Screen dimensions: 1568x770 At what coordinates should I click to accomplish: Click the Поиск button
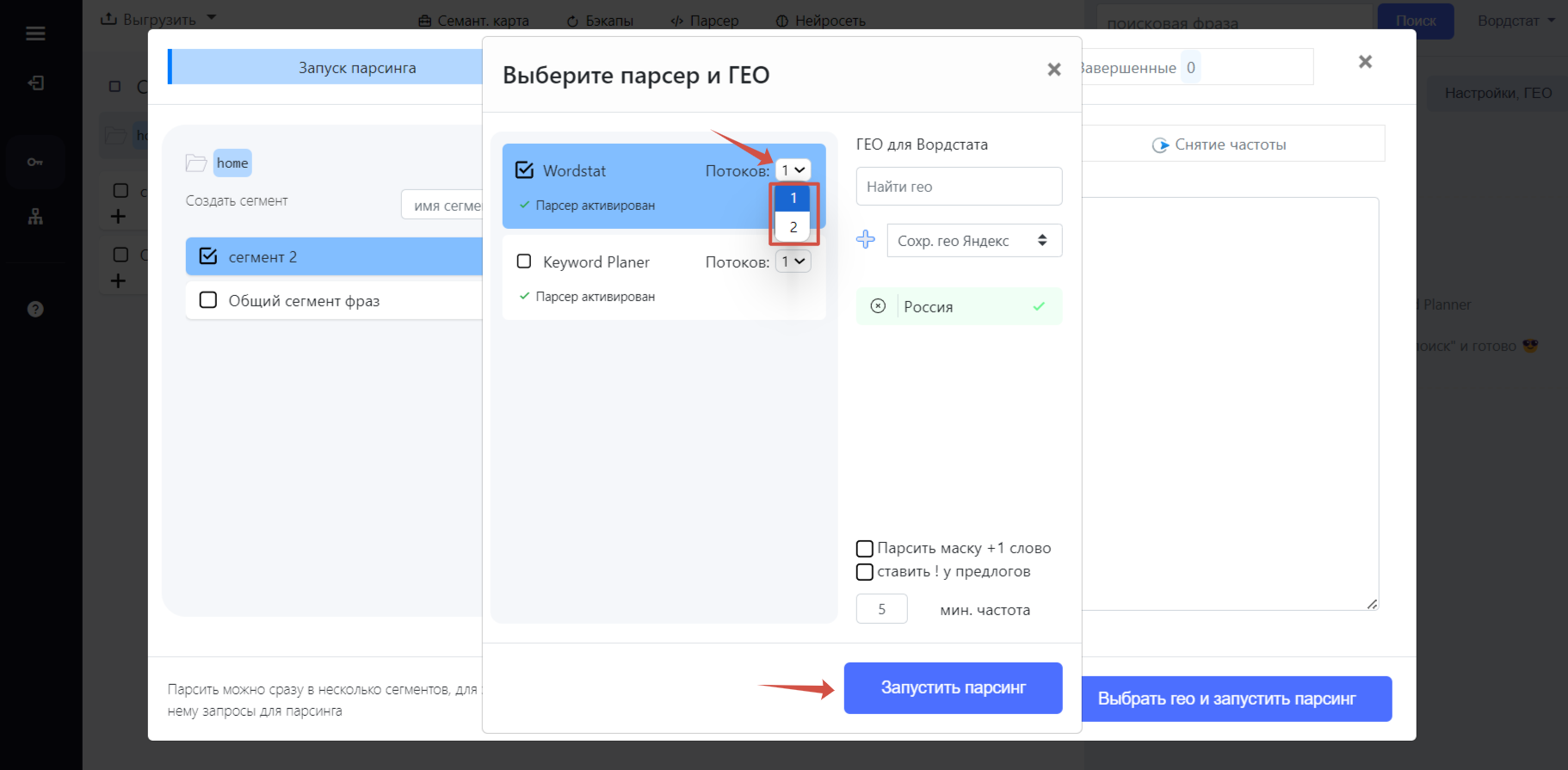point(1416,22)
